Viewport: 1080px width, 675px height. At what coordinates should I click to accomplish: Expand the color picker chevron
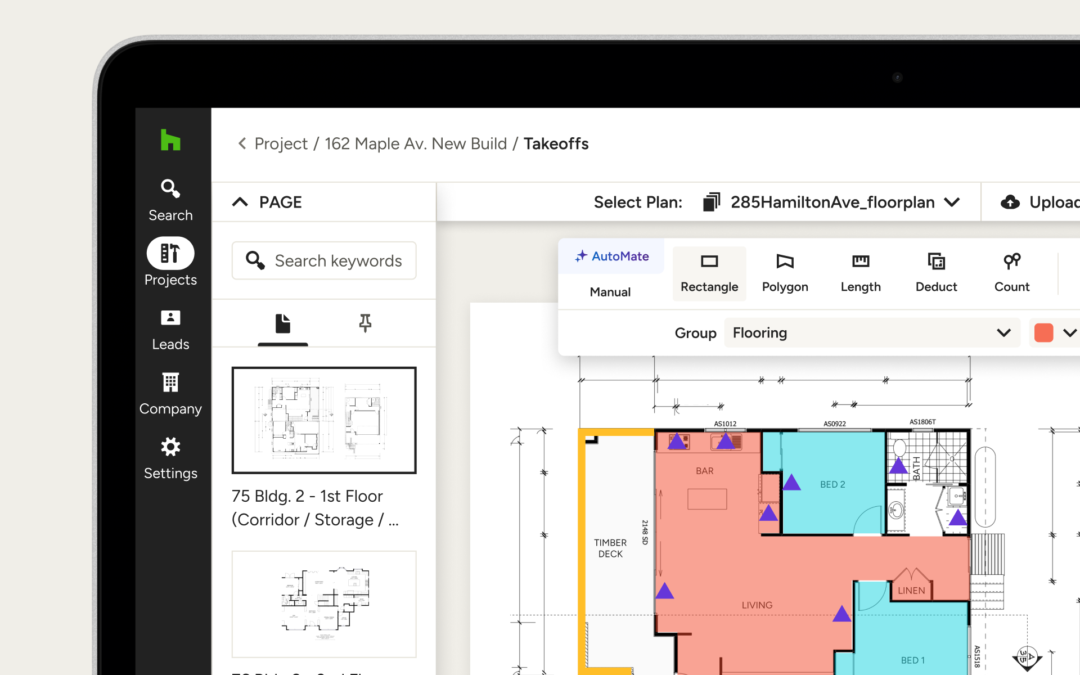pyautogui.click(x=1069, y=333)
